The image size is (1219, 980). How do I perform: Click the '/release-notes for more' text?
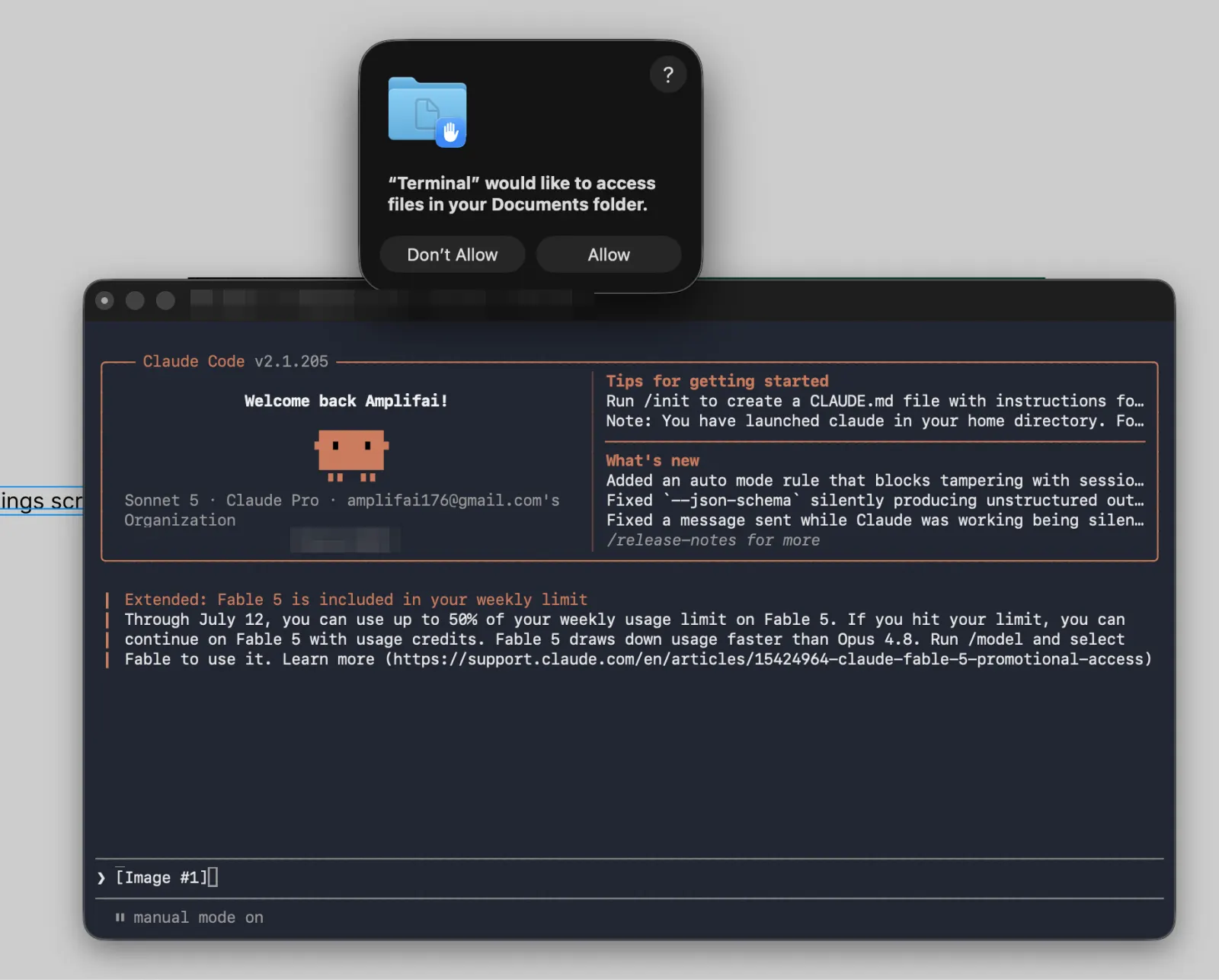[713, 540]
